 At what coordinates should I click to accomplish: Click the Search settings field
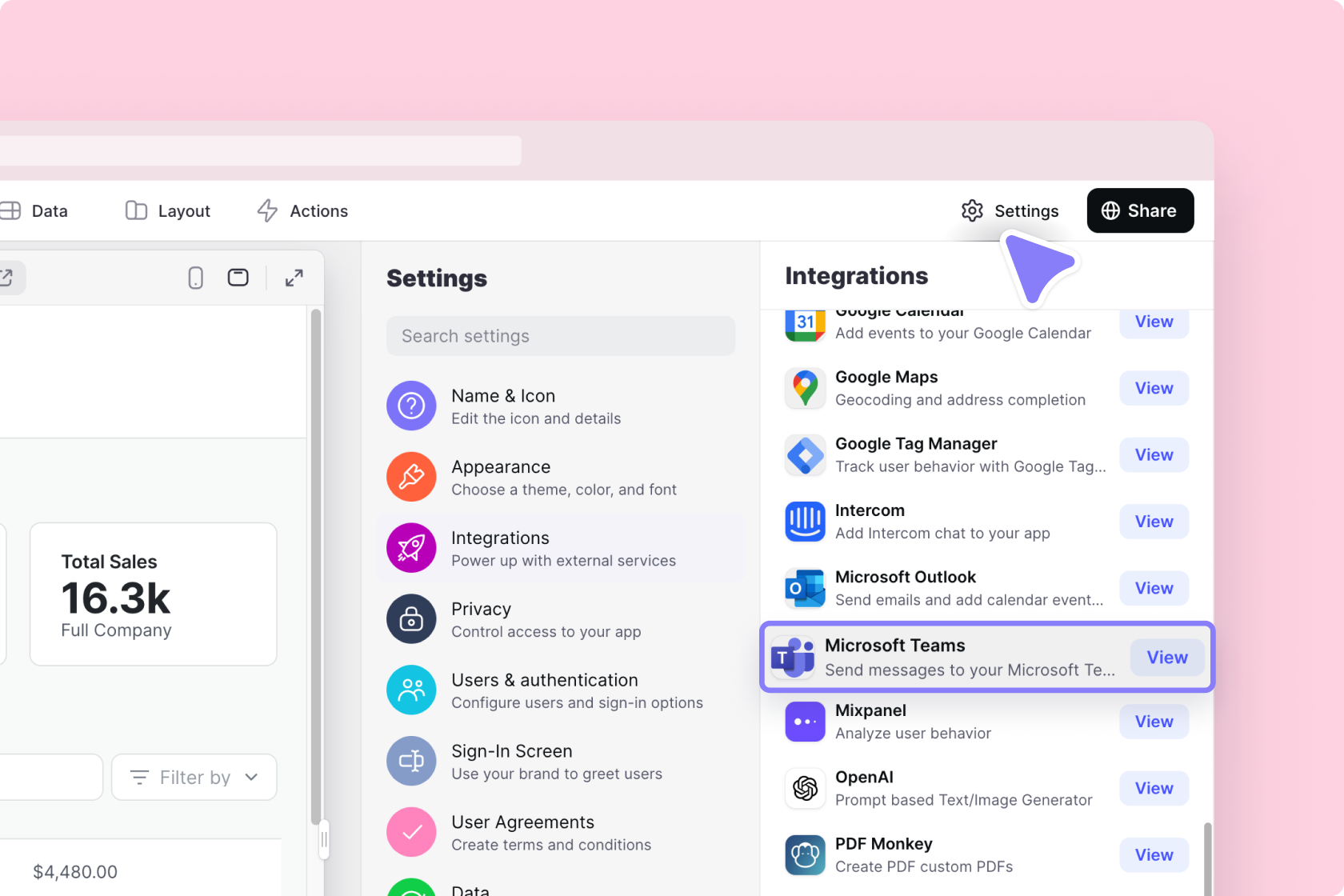coord(561,335)
